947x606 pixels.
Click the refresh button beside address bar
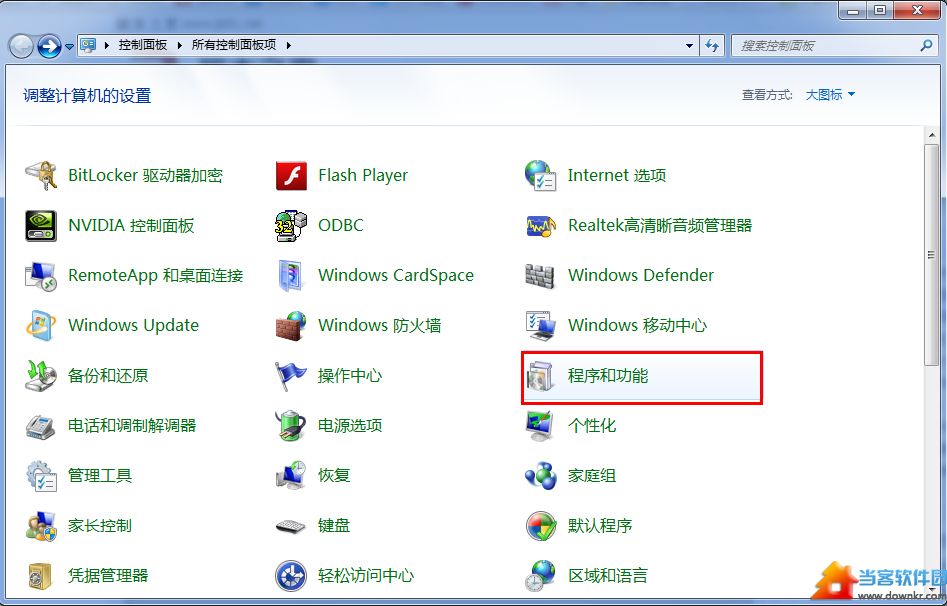coord(712,45)
